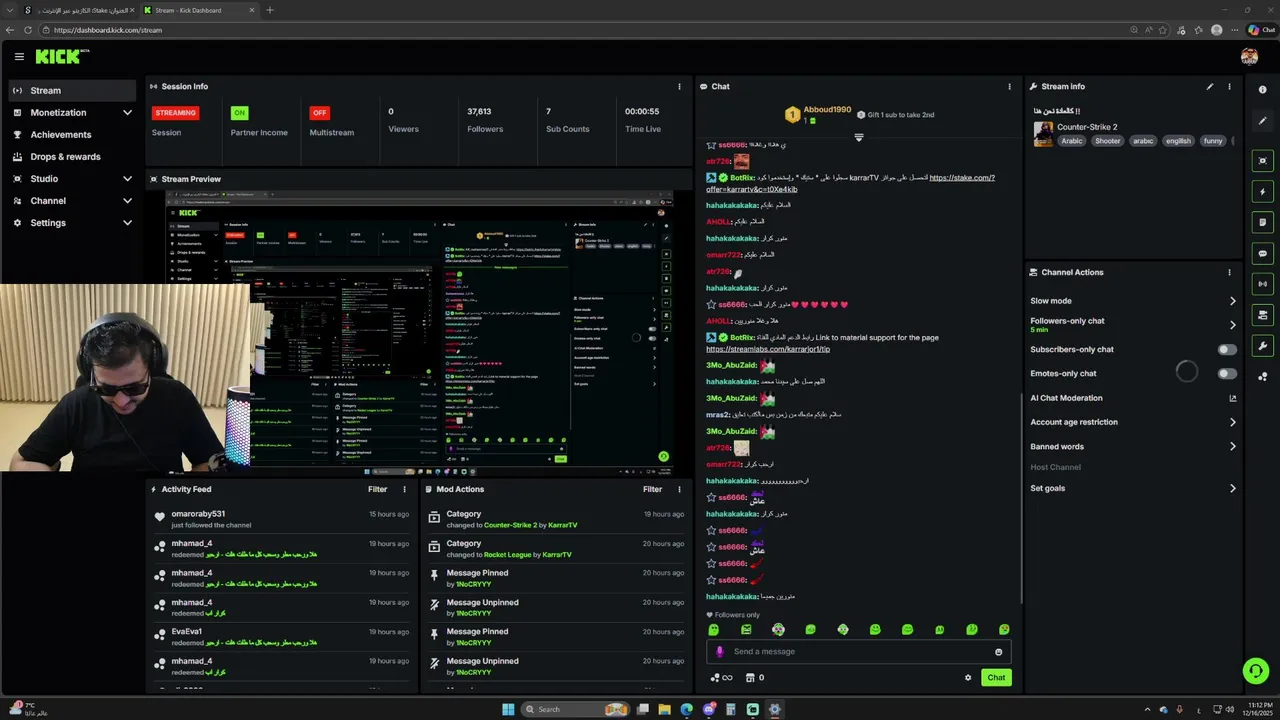The image size is (1280, 720).
Task: Click the first green emote in the quick emote row
Action: point(714,629)
